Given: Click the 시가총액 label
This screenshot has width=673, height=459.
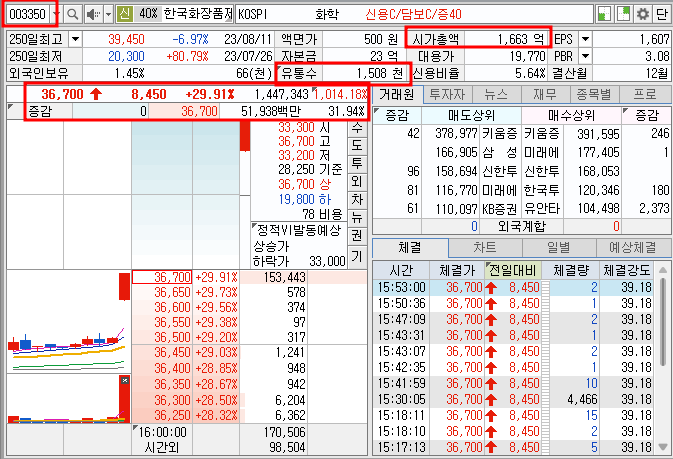Looking at the screenshot, I should pos(435,40).
